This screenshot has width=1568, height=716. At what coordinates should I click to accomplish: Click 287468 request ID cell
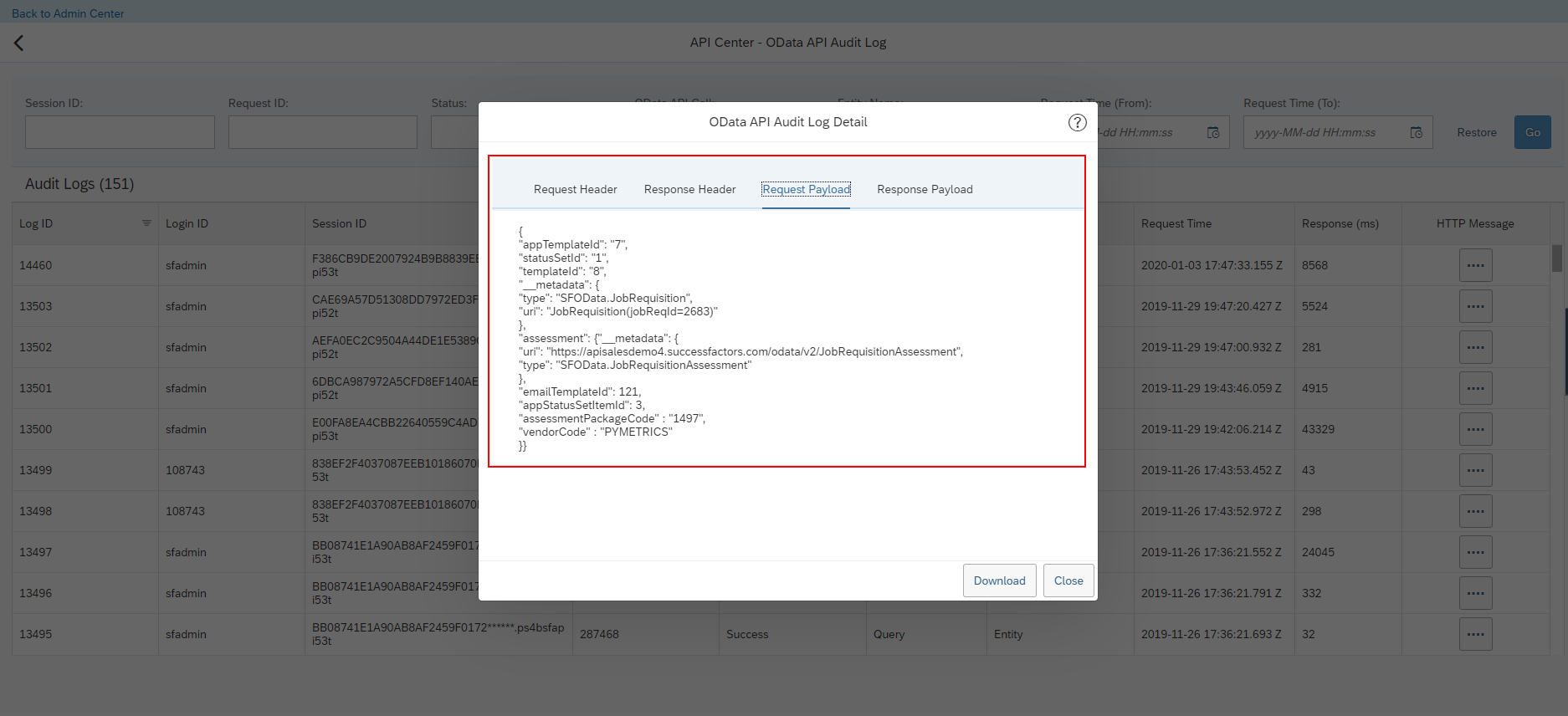tap(599, 634)
